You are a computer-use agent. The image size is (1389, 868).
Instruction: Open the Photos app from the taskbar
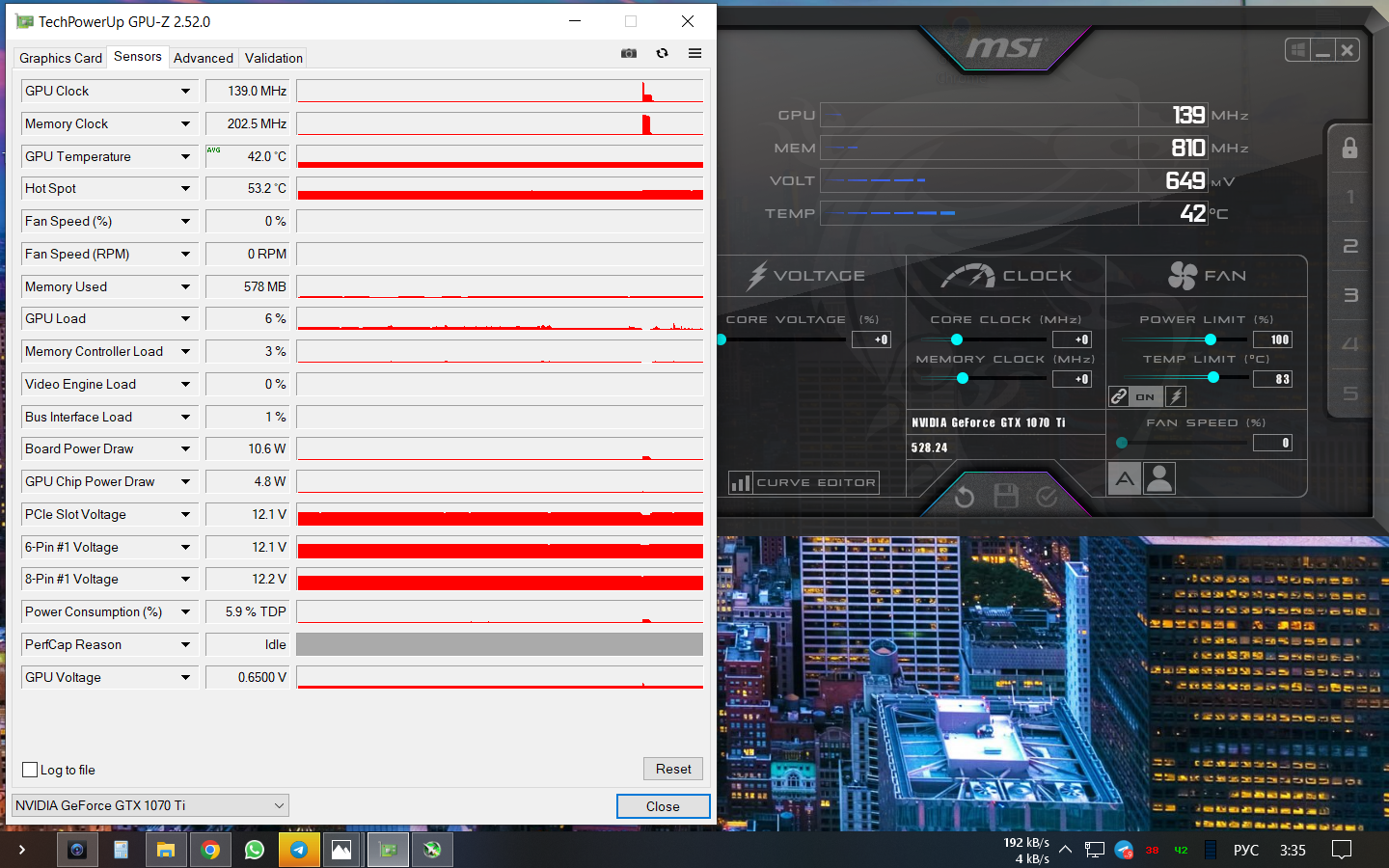tap(341, 850)
